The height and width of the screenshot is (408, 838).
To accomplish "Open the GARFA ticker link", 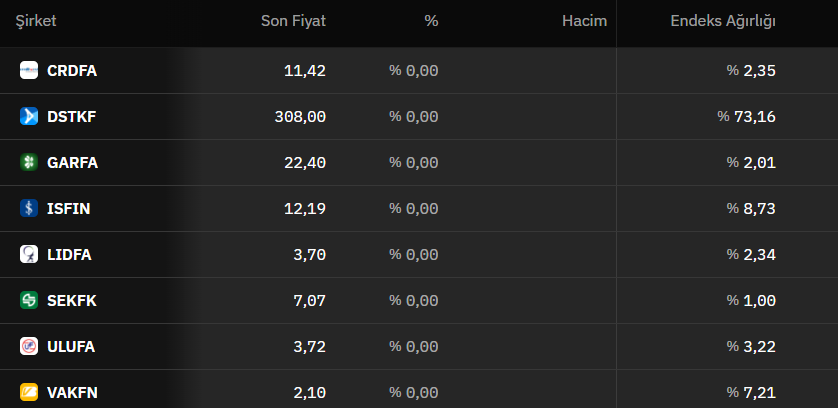I will point(73,163).
